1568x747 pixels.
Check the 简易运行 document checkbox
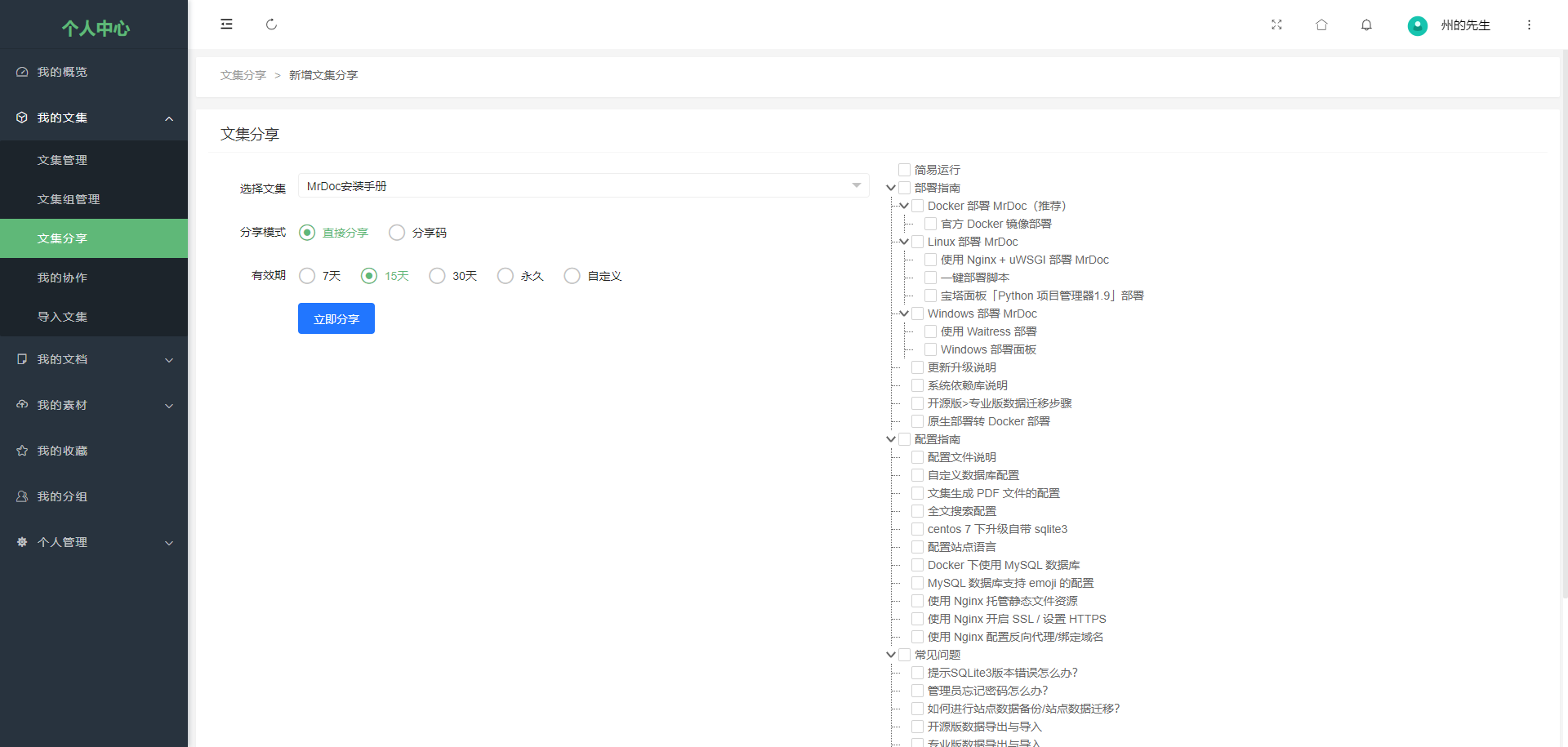pyautogui.click(x=904, y=170)
